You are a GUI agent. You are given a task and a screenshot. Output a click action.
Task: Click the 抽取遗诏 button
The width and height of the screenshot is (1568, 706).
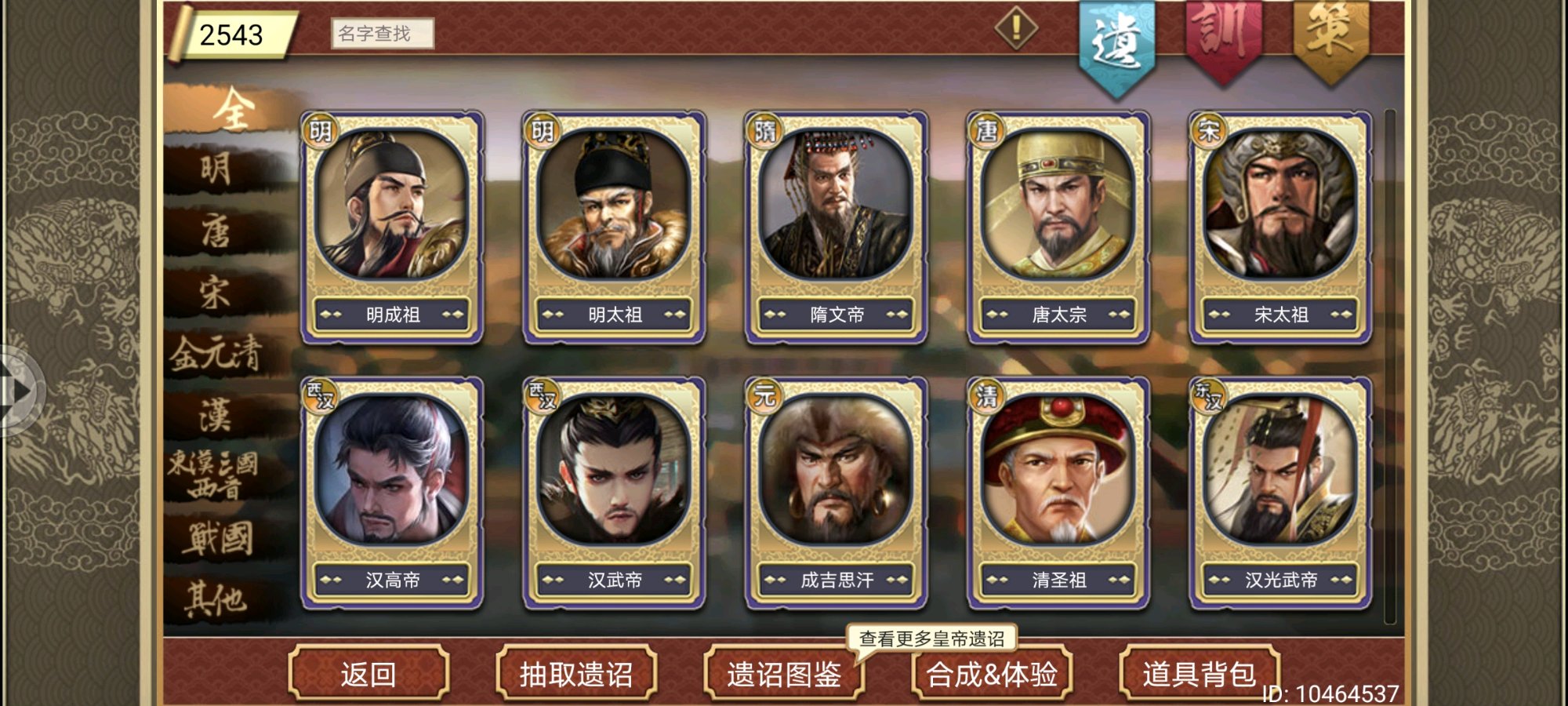[576, 673]
